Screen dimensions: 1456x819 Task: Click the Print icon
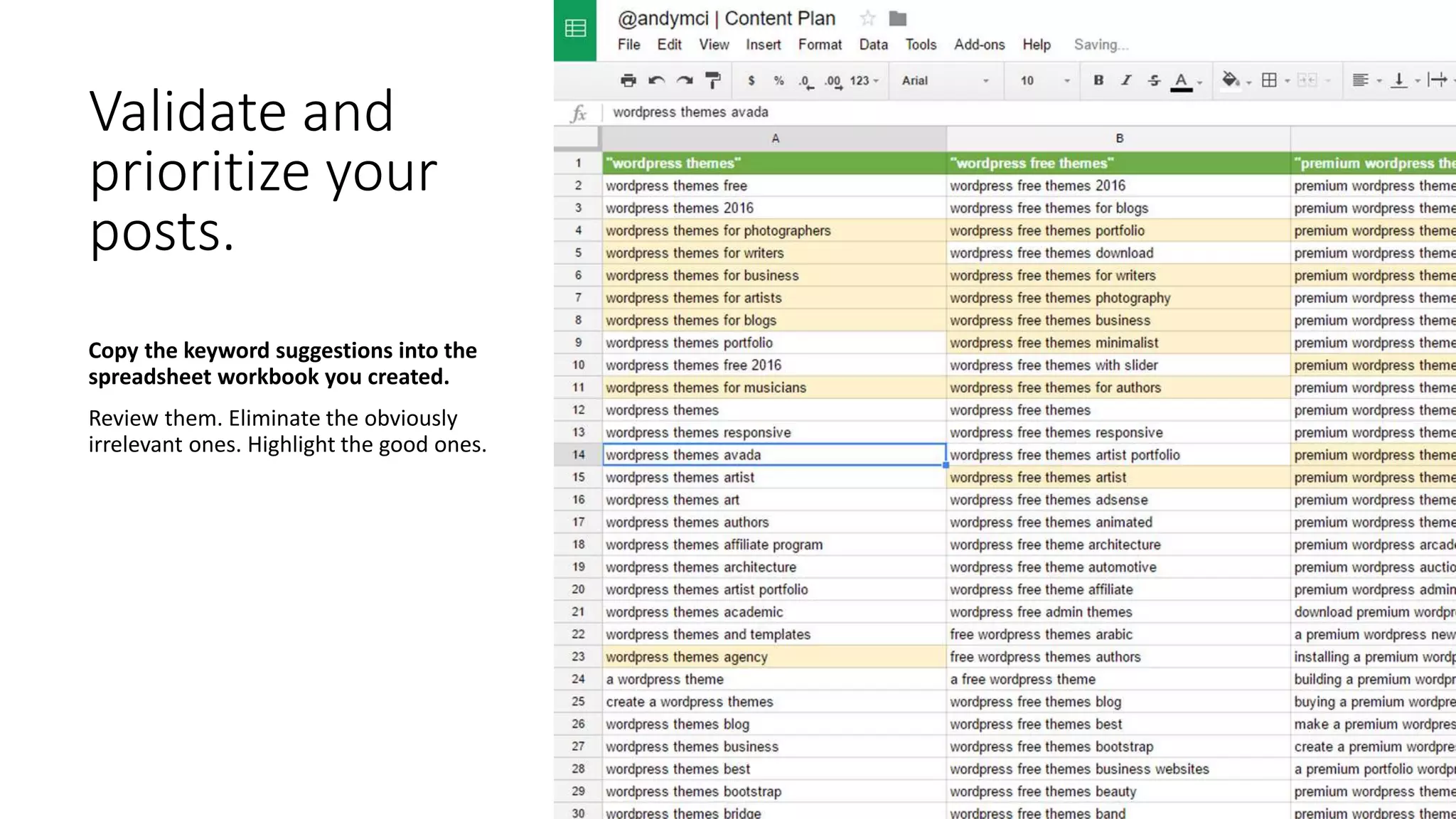click(x=628, y=80)
